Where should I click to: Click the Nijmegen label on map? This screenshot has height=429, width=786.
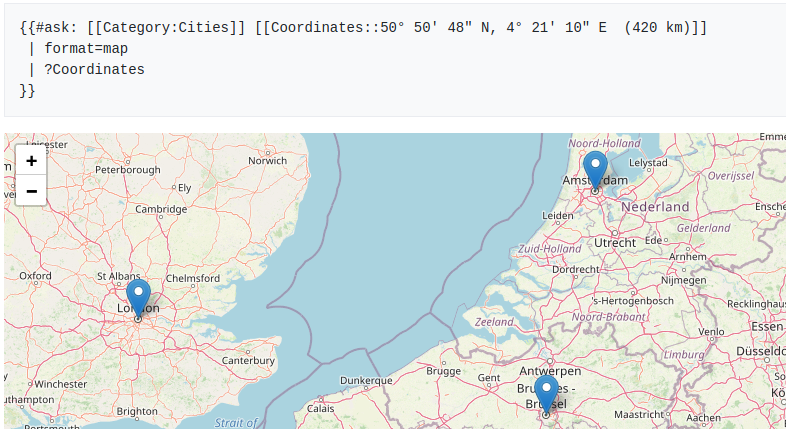tap(684, 281)
